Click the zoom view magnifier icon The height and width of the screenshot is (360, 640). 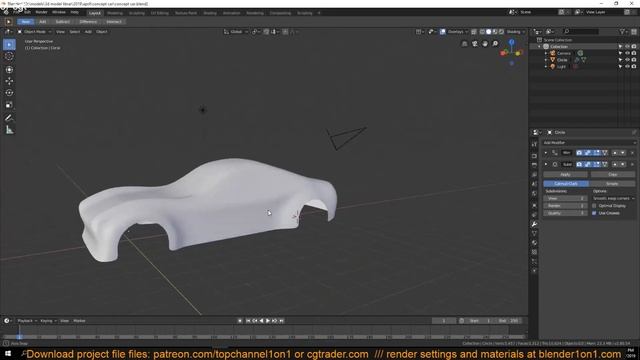[495, 44]
